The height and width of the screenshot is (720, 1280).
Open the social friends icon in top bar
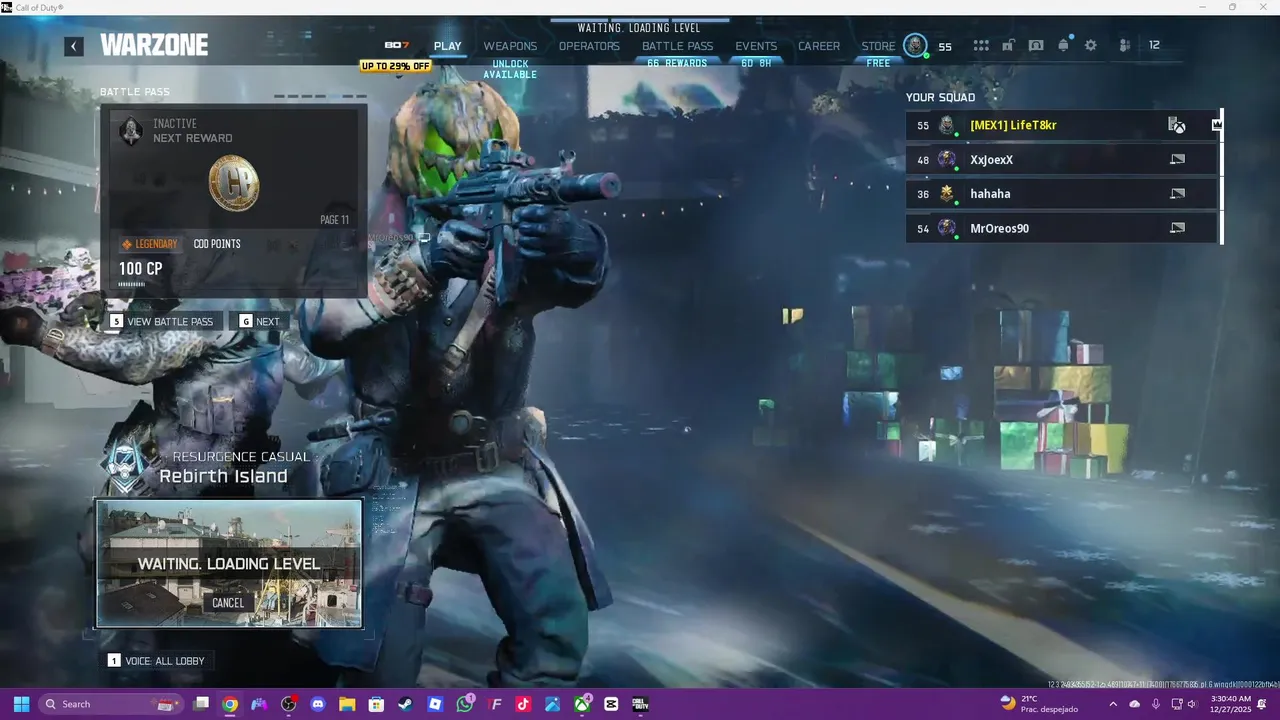(1125, 46)
